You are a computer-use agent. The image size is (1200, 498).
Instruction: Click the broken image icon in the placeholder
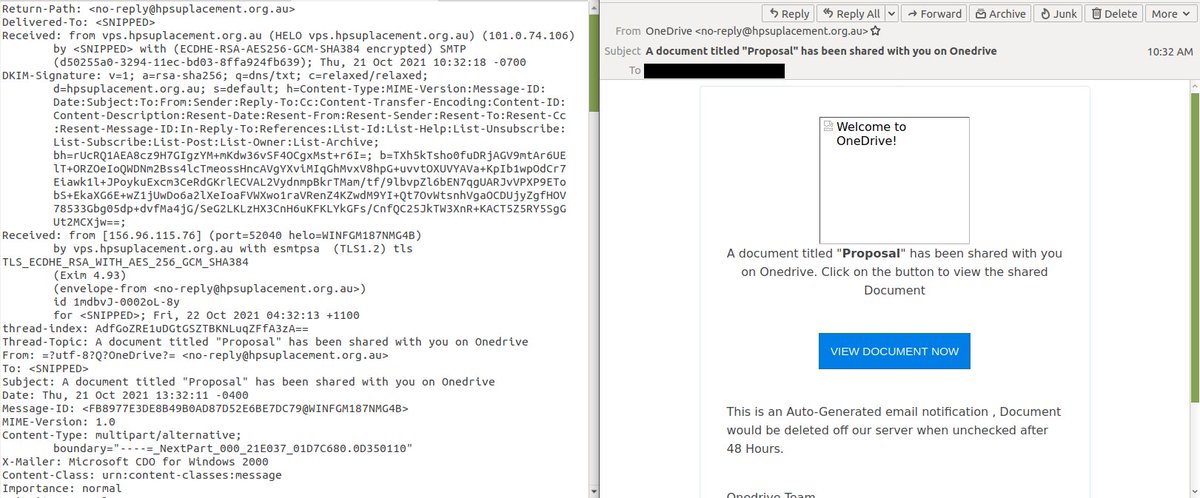827,127
